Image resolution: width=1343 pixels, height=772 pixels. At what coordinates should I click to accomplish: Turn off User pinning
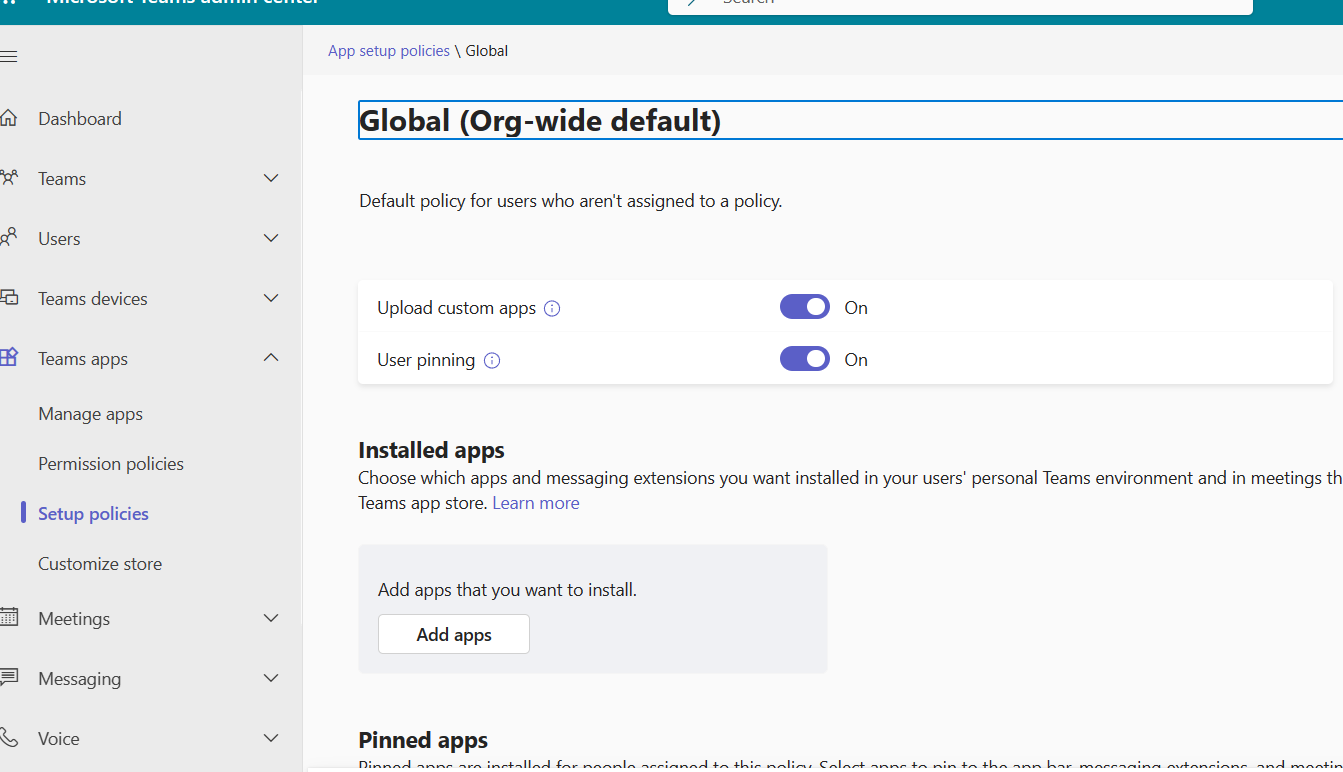tap(804, 358)
